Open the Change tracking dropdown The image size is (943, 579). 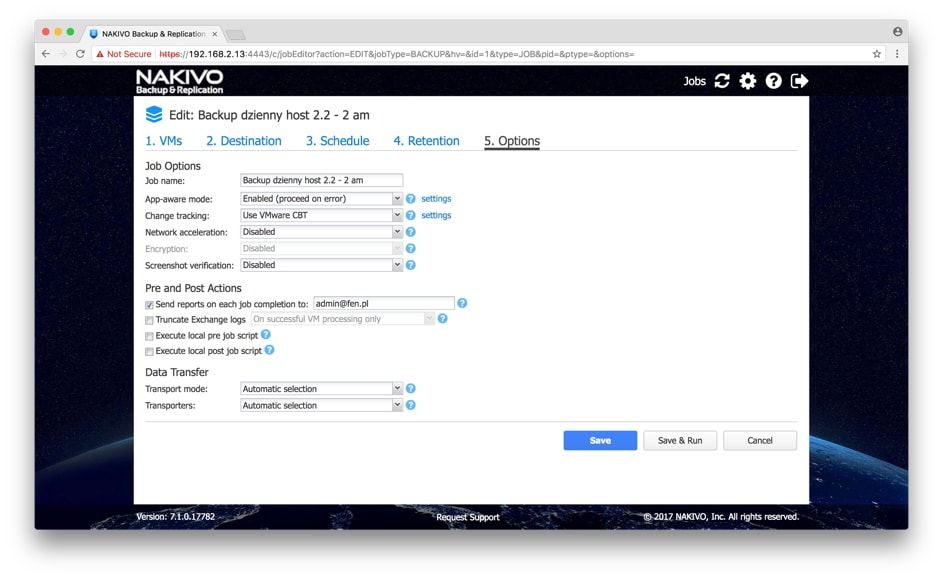[321, 215]
